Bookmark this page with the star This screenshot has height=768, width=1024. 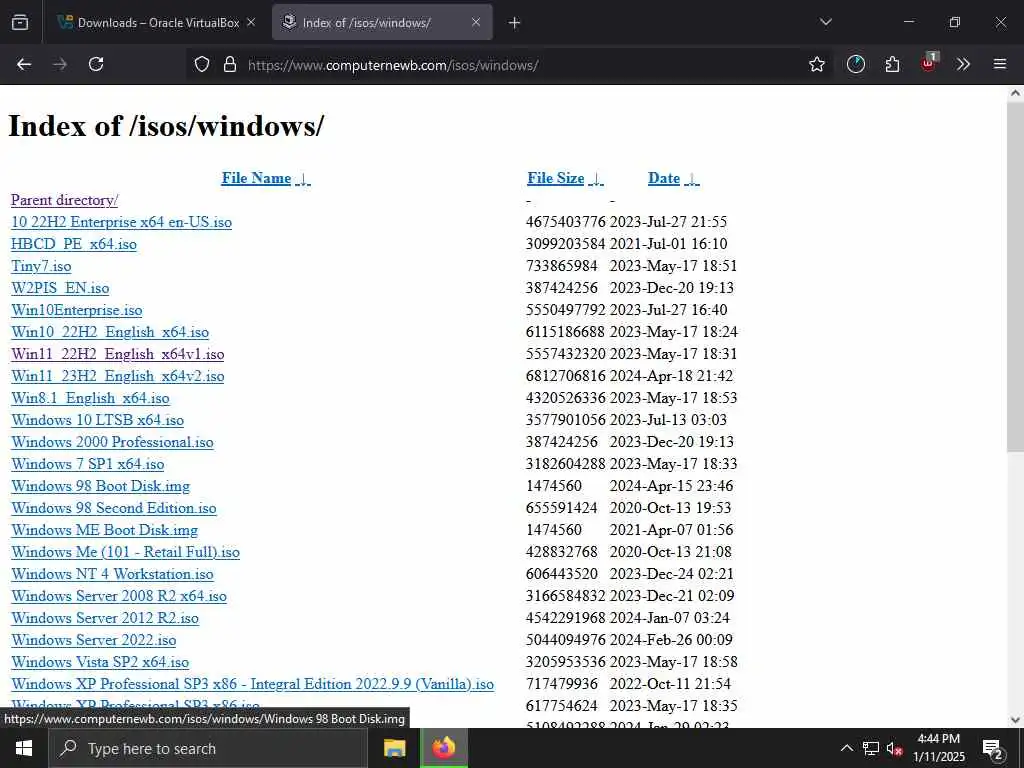[816, 64]
